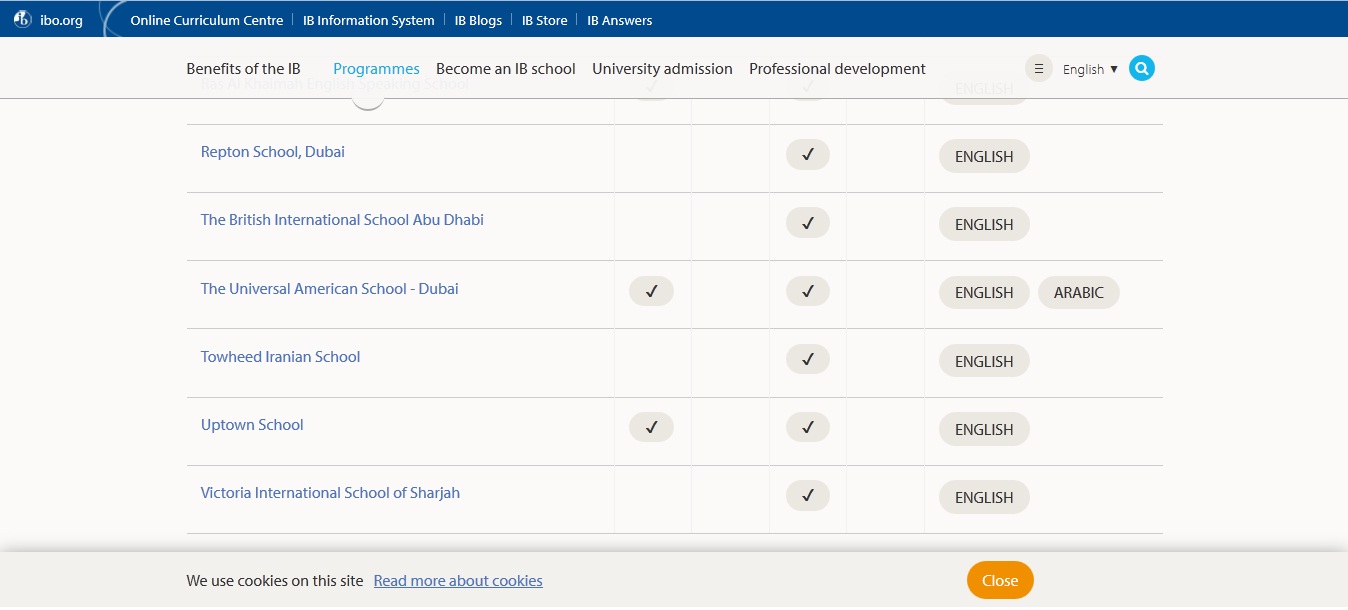Open Victoria International School of Sharjah link
The height and width of the screenshot is (610, 1348).
tap(330, 493)
